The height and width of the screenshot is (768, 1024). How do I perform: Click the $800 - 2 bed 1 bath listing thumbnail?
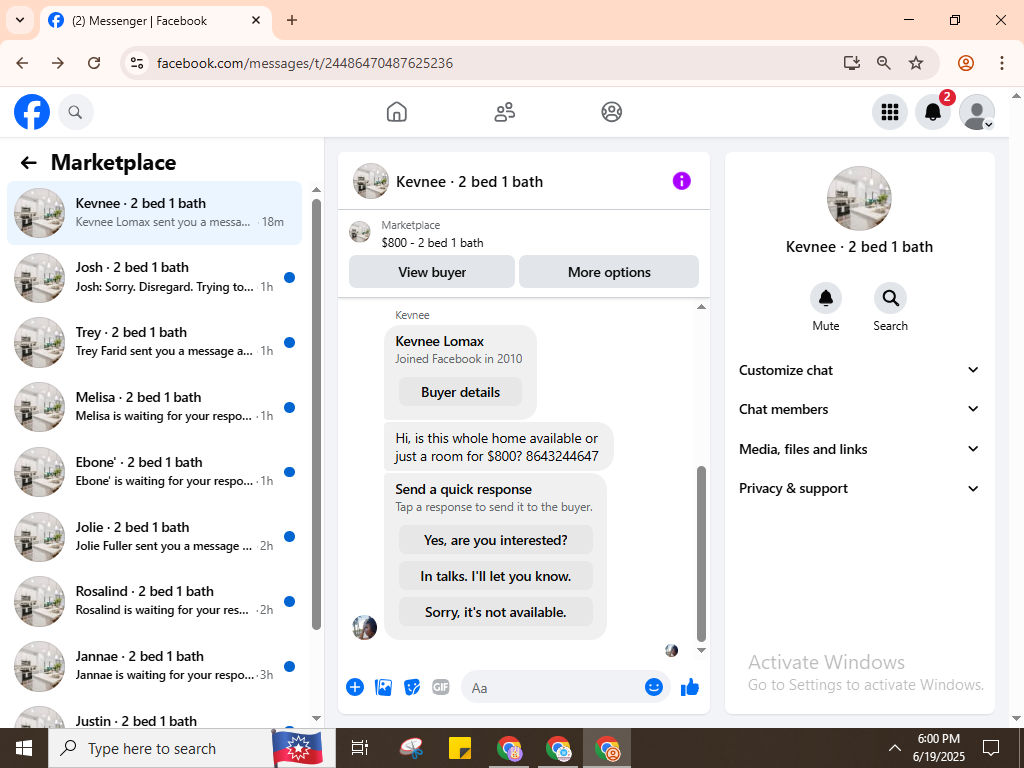pyautogui.click(x=360, y=232)
